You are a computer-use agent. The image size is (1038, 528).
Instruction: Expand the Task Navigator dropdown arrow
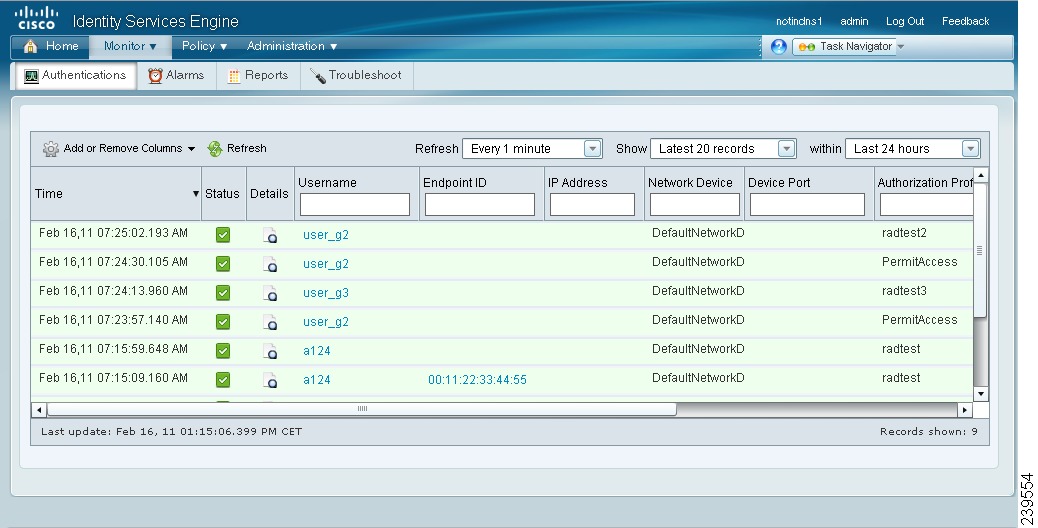coord(900,46)
